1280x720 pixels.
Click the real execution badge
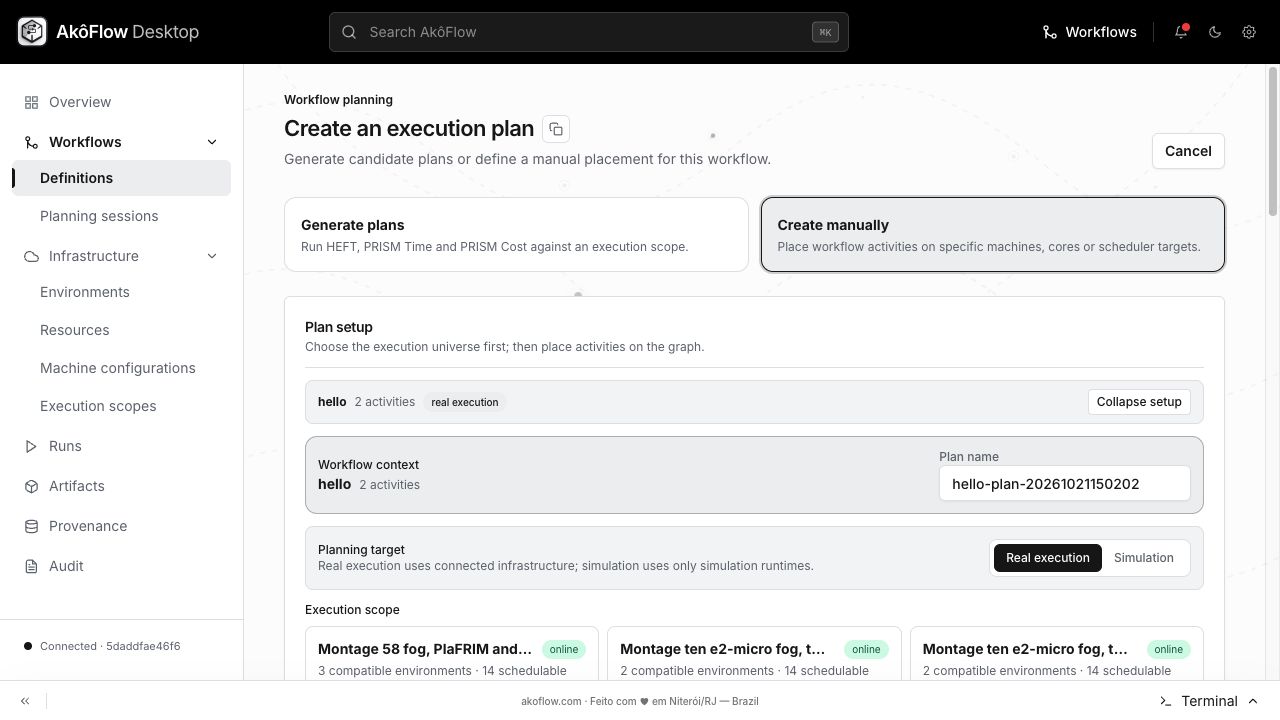pos(465,402)
